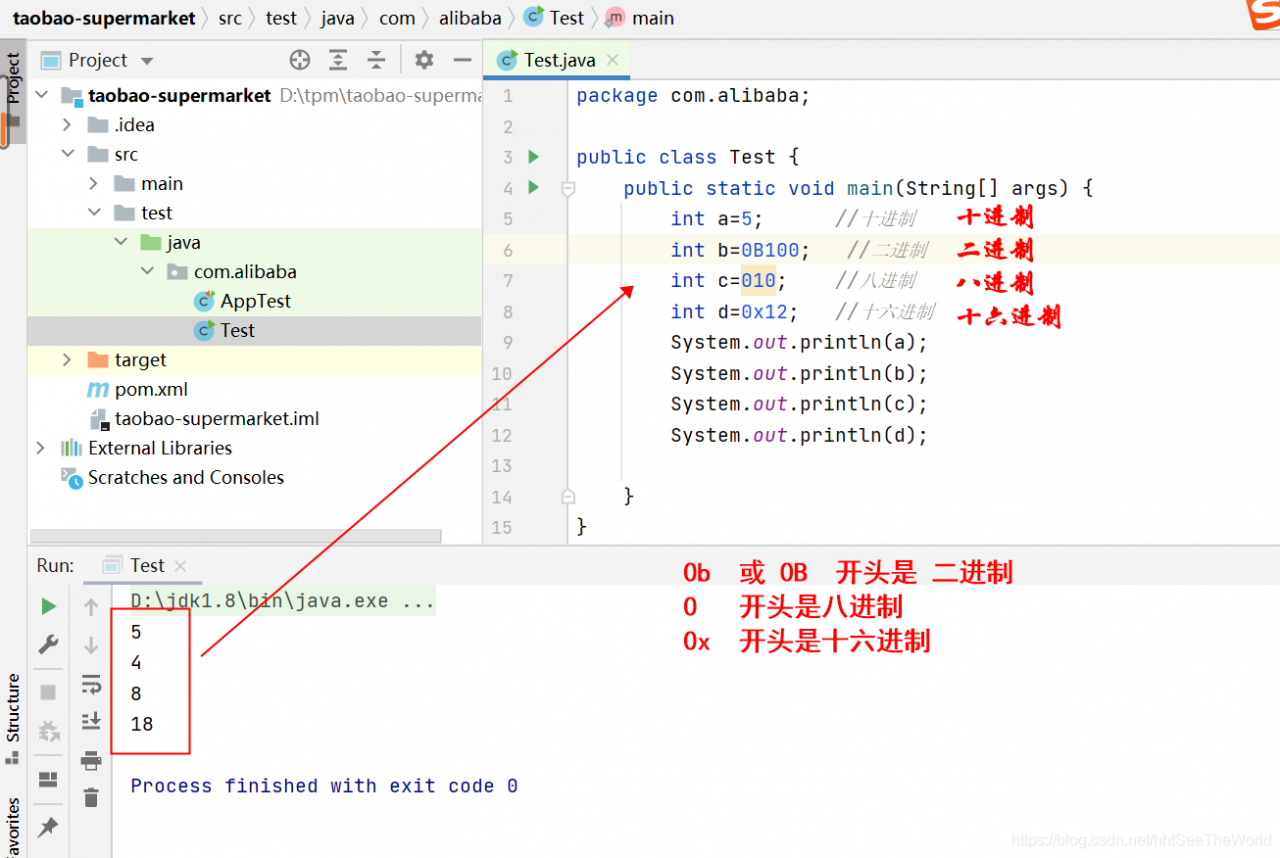Image resolution: width=1280 pixels, height=858 pixels.
Task: Expand External Libraries node
Action: [40, 448]
